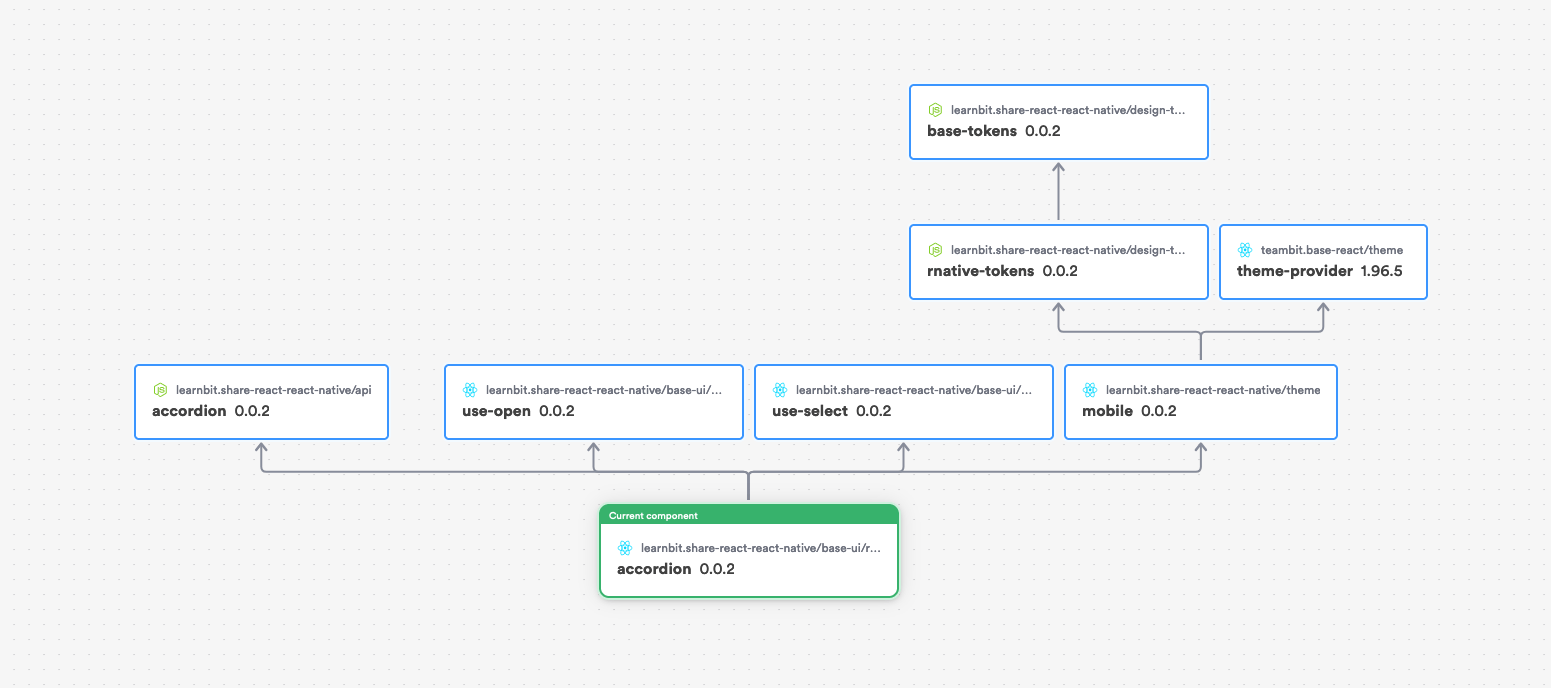Click the teambit.base-react/theme scope label

coord(1333,249)
